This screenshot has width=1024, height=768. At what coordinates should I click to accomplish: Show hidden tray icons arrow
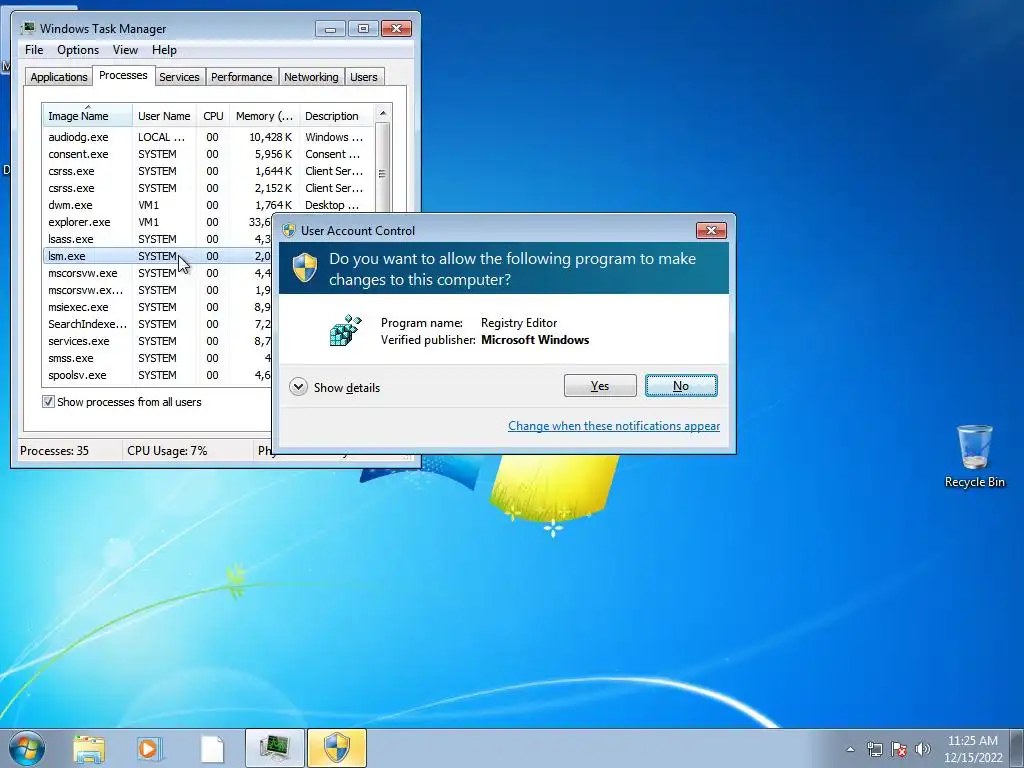[x=850, y=749]
